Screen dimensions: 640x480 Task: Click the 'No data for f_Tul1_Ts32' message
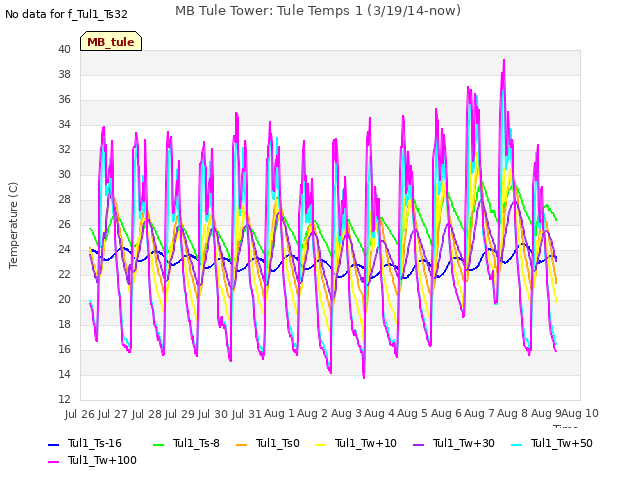click(66, 14)
